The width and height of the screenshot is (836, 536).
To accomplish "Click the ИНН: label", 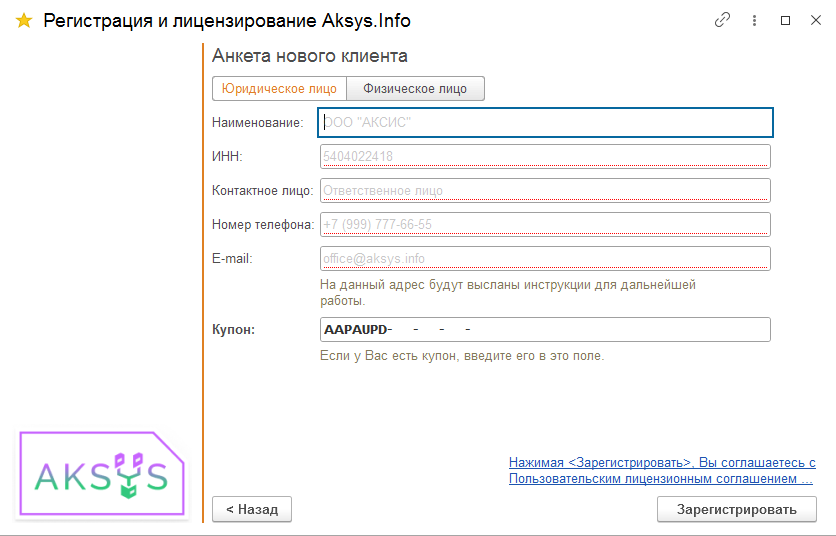I will tap(227, 156).
